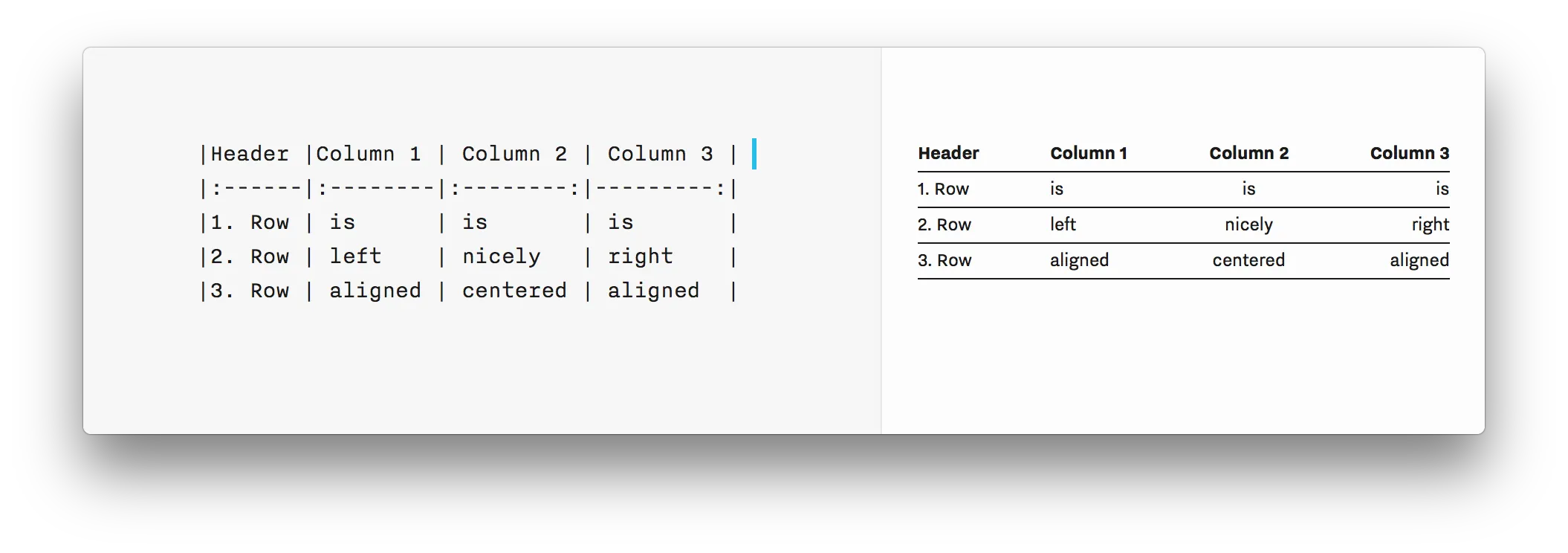
Task: Select the '2. Row' cell in the preview table
Action: tap(945, 224)
